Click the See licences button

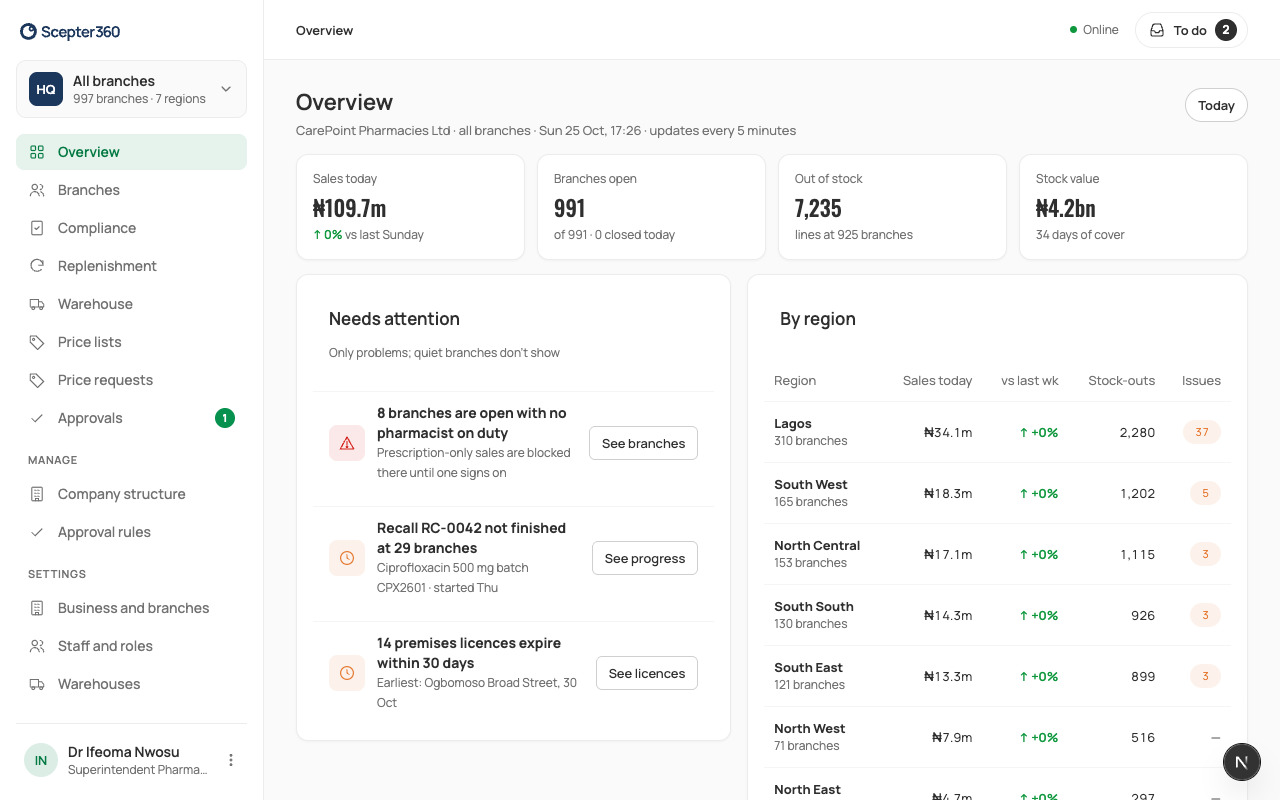647,673
